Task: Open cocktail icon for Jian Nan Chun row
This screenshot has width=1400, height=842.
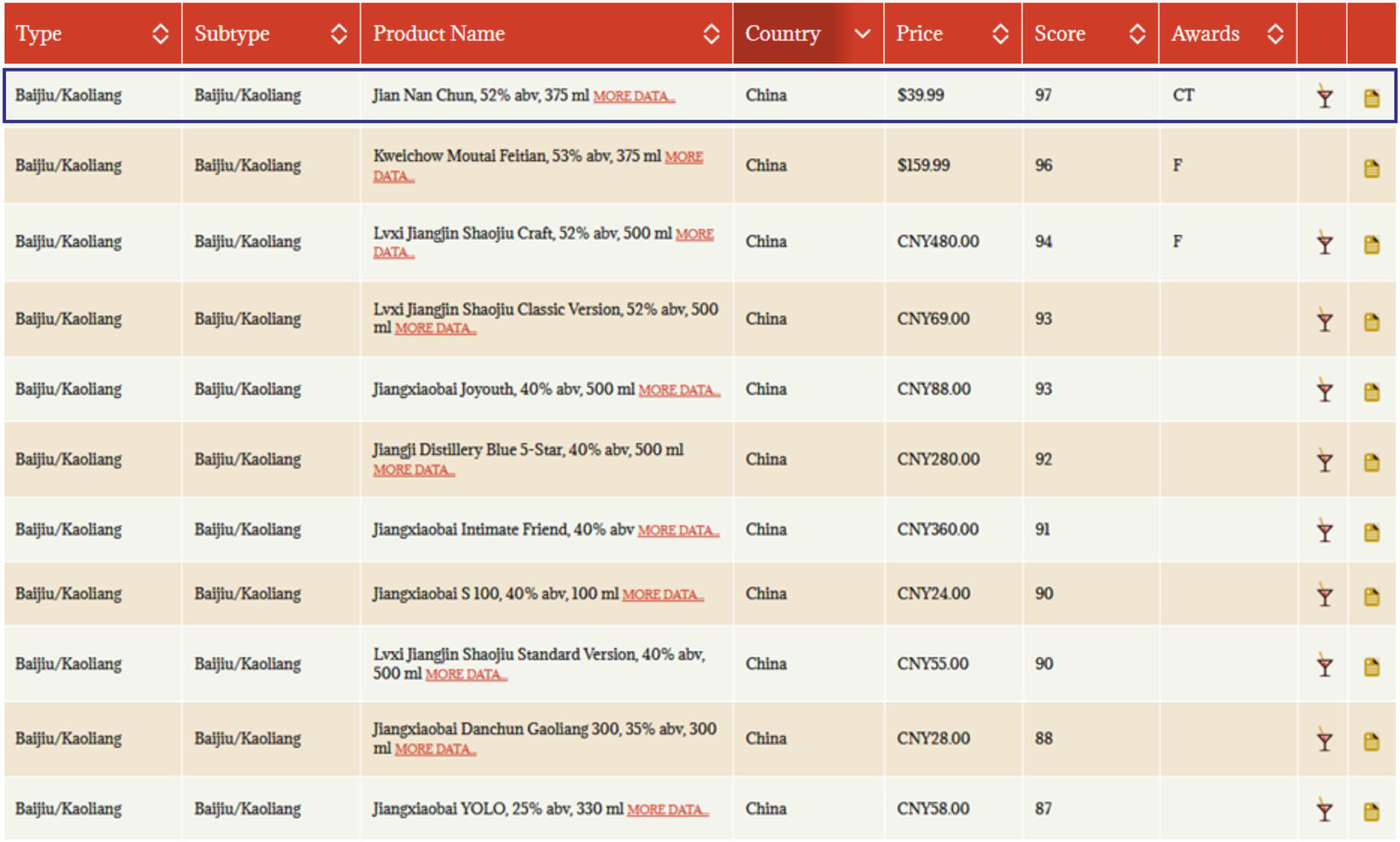Action: coord(1324,97)
